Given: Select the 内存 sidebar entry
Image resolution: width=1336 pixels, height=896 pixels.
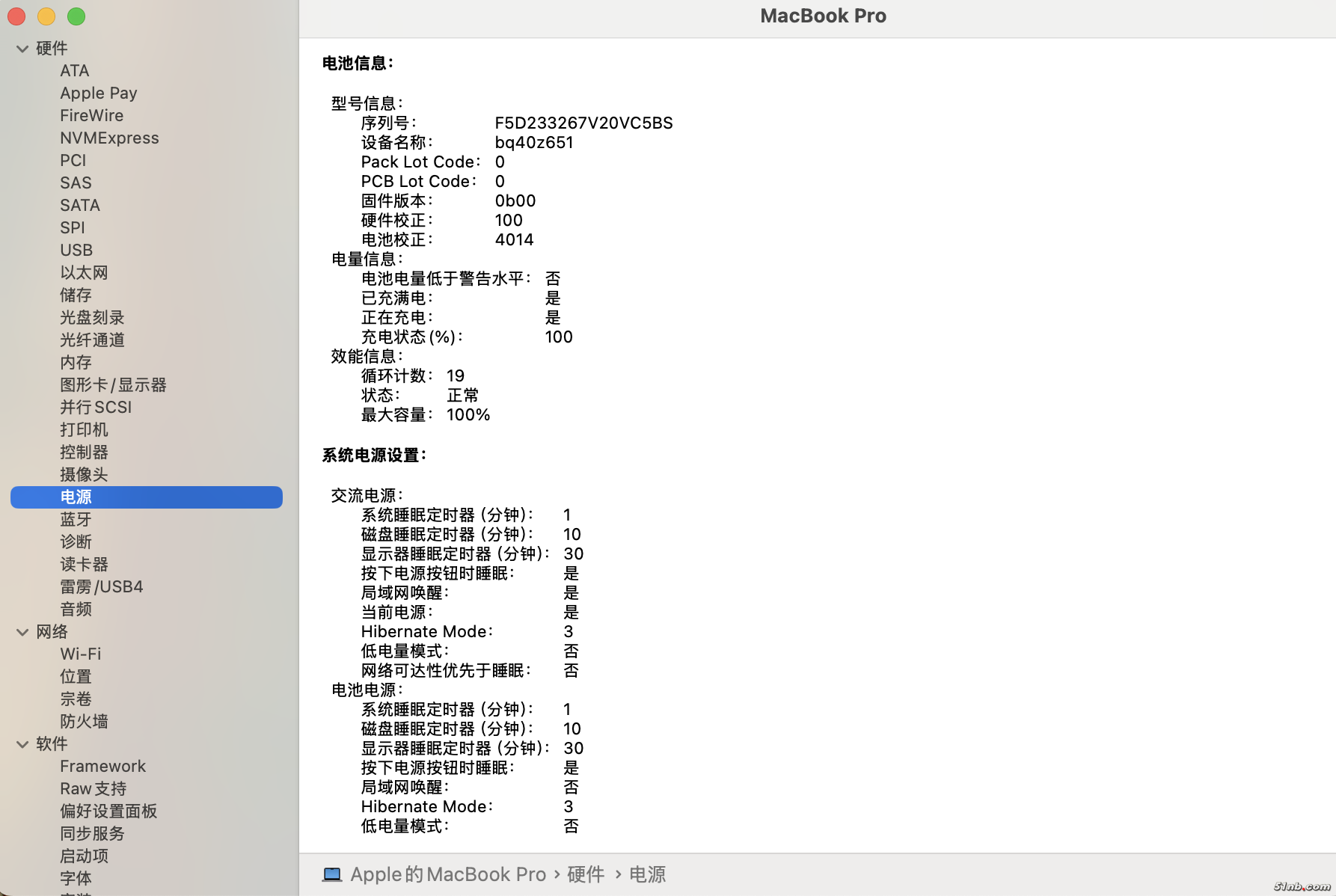Looking at the screenshot, I should point(76,362).
